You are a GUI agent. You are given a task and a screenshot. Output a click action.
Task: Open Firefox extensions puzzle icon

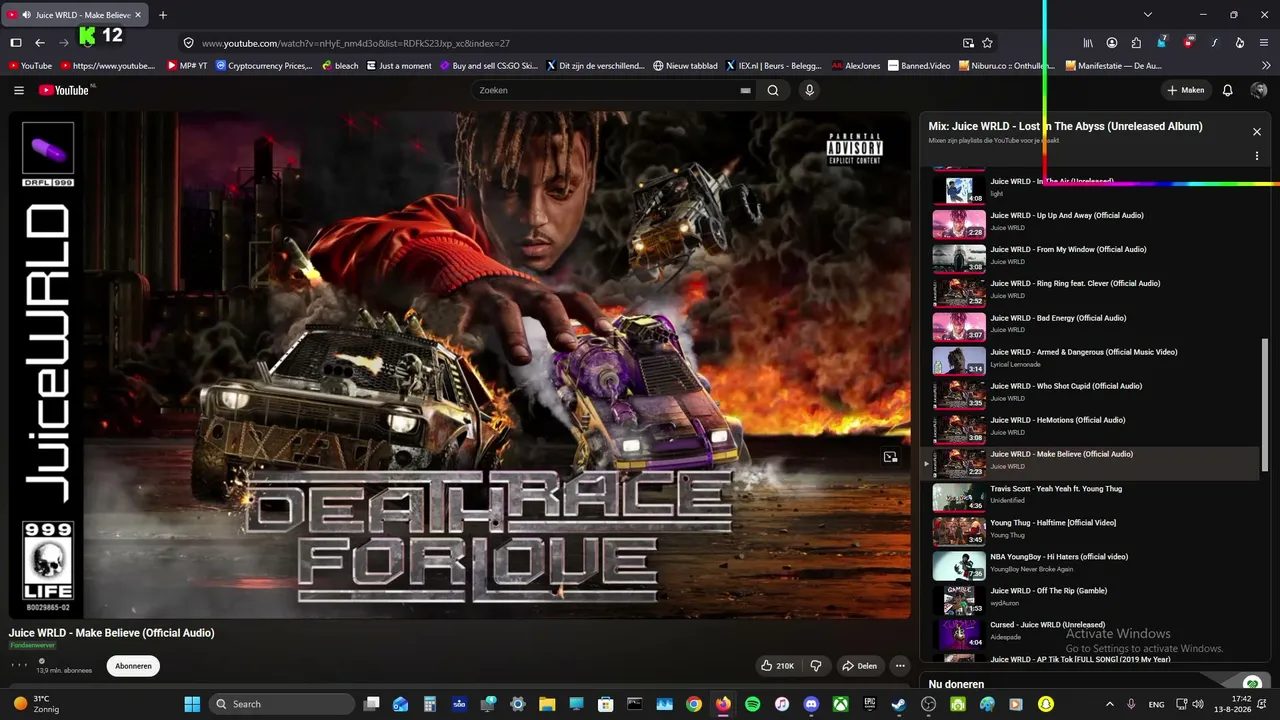tap(1136, 43)
